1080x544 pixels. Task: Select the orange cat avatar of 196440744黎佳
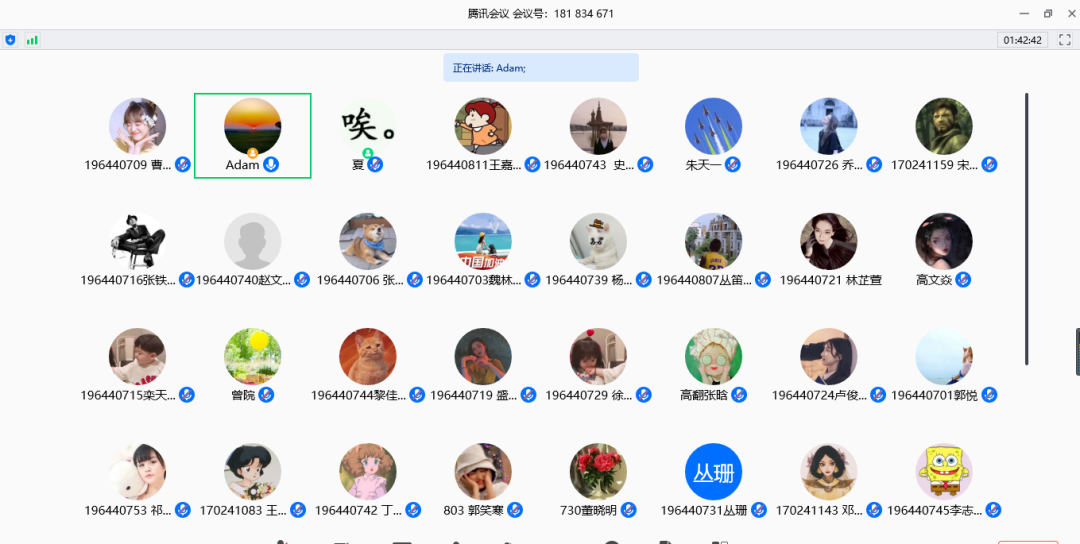pyautogui.click(x=368, y=357)
